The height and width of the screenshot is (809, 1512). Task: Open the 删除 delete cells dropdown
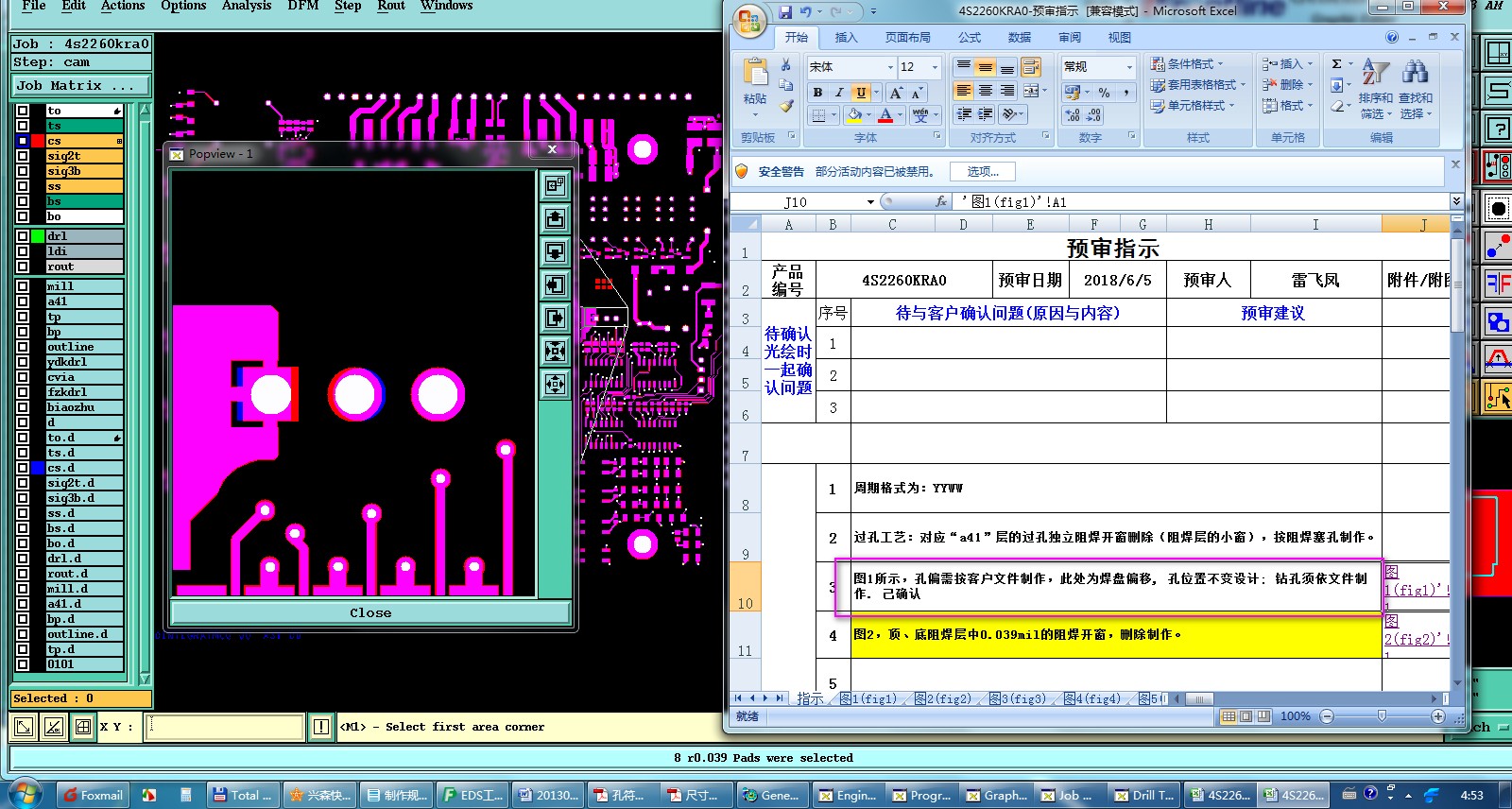click(x=1289, y=84)
